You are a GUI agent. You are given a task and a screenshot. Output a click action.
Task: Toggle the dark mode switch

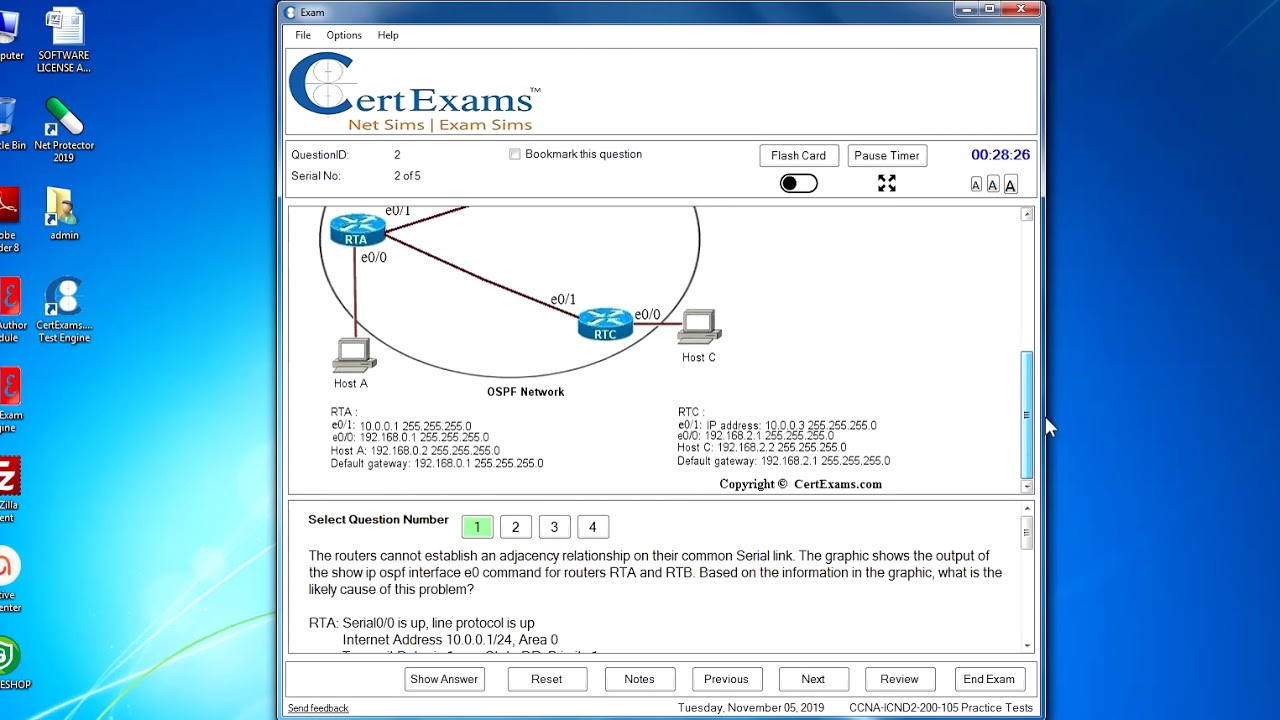click(798, 183)
